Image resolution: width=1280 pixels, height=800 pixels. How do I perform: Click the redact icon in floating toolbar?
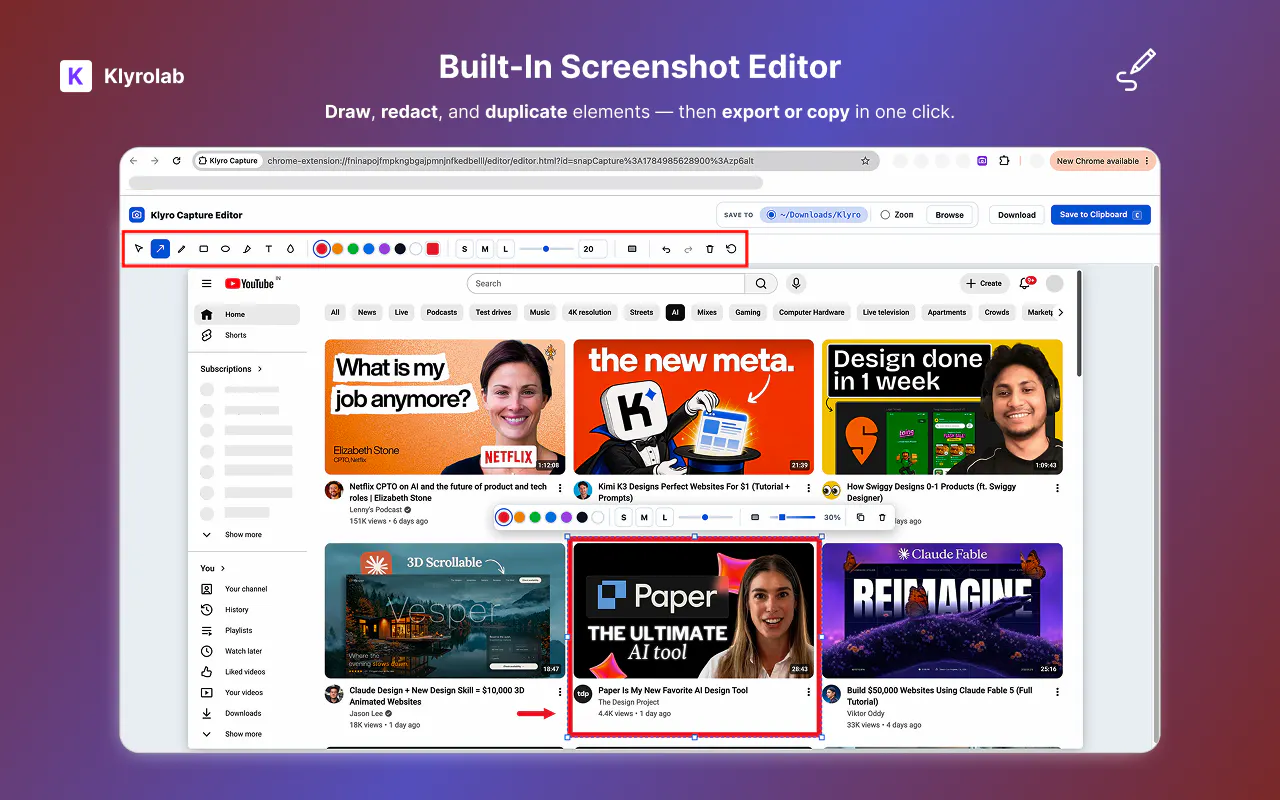coord(755,517)
